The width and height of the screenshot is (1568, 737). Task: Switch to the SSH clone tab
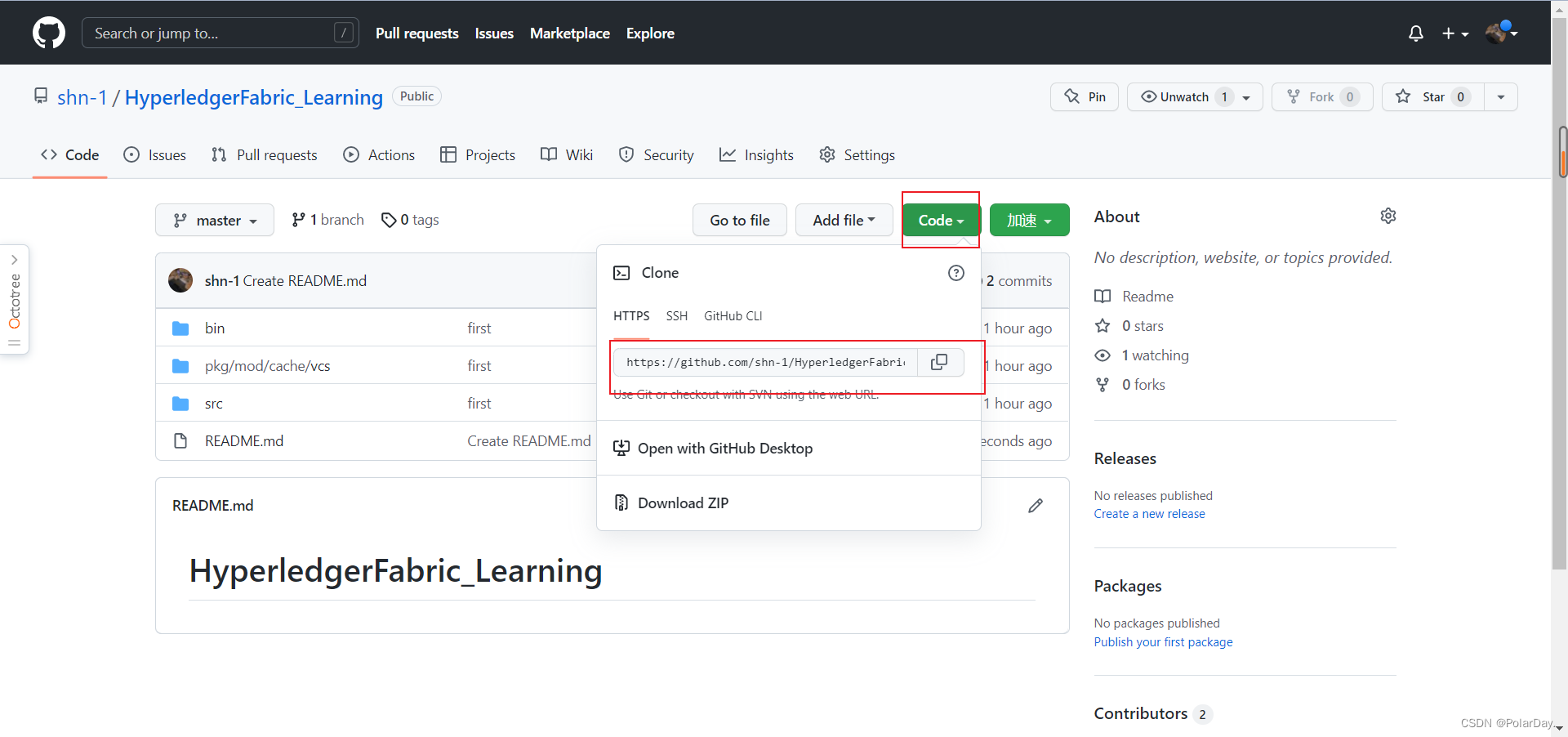click(x=676, y=316)
